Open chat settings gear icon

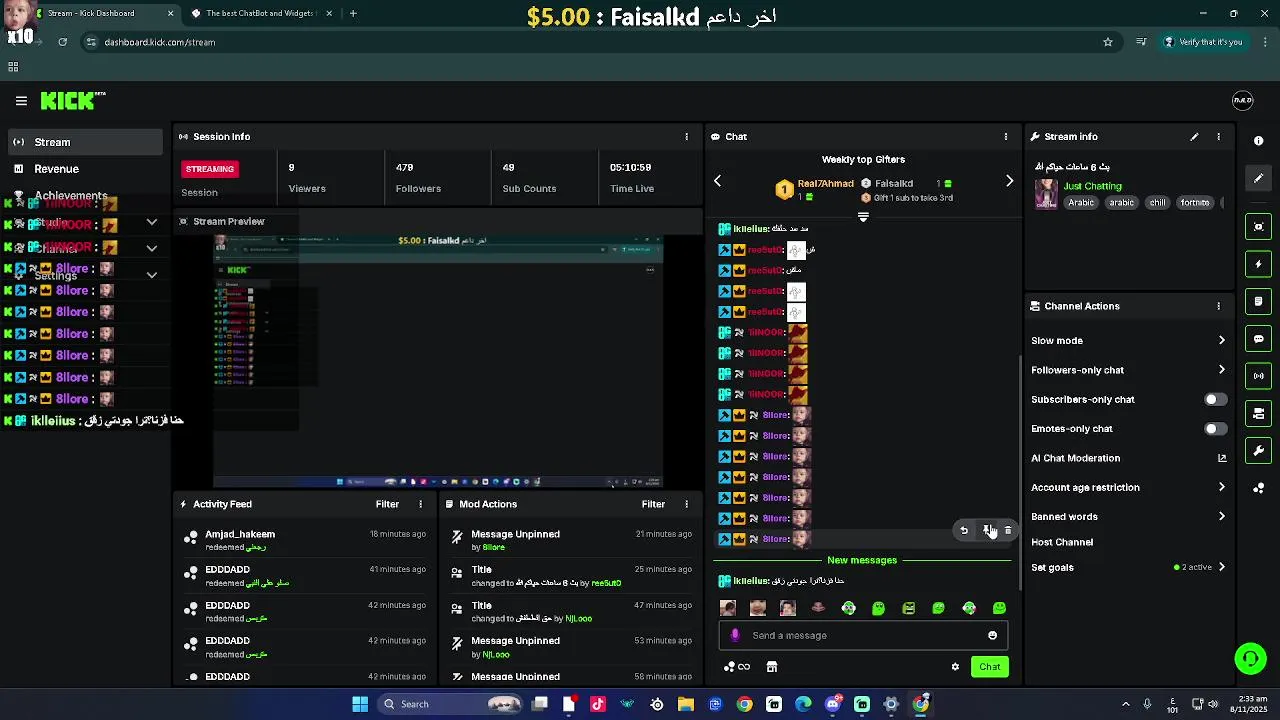click(x=955, y=667)
